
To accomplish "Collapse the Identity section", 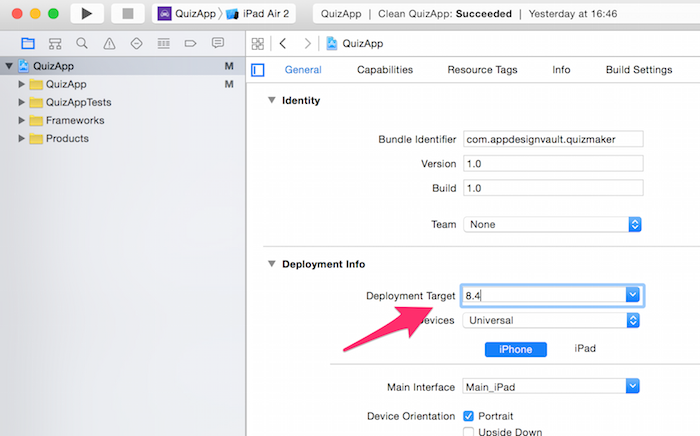I will point(271,100).
